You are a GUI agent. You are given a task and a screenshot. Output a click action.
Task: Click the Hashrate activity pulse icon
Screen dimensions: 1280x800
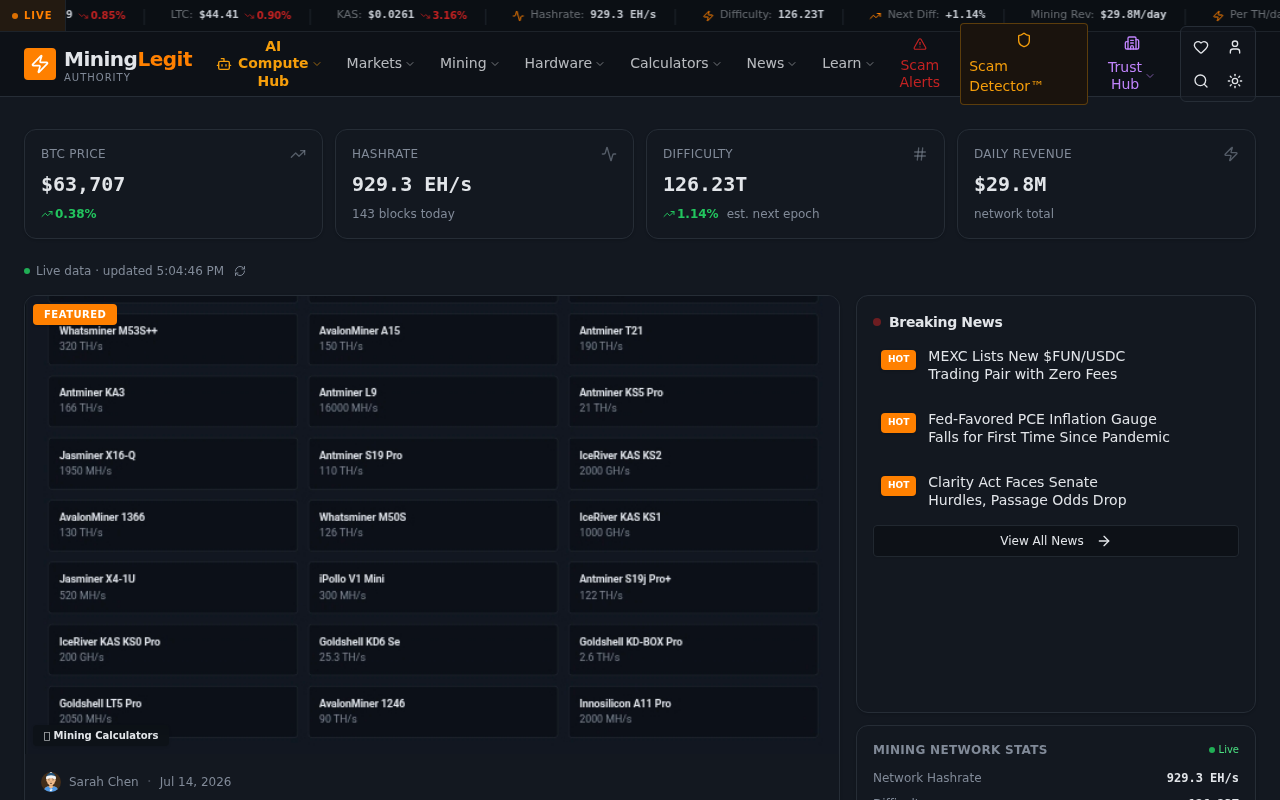(x=609, y=154)
